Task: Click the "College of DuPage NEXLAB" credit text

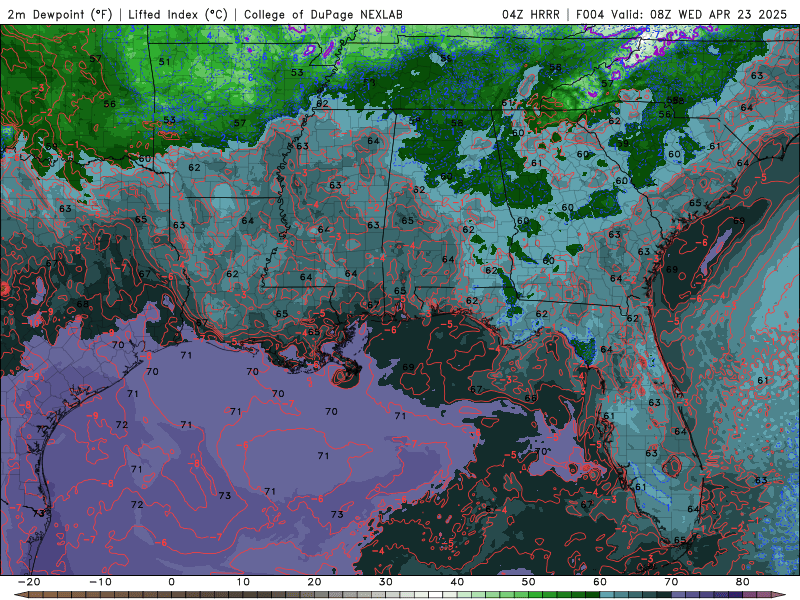Action: click(323, 14)
